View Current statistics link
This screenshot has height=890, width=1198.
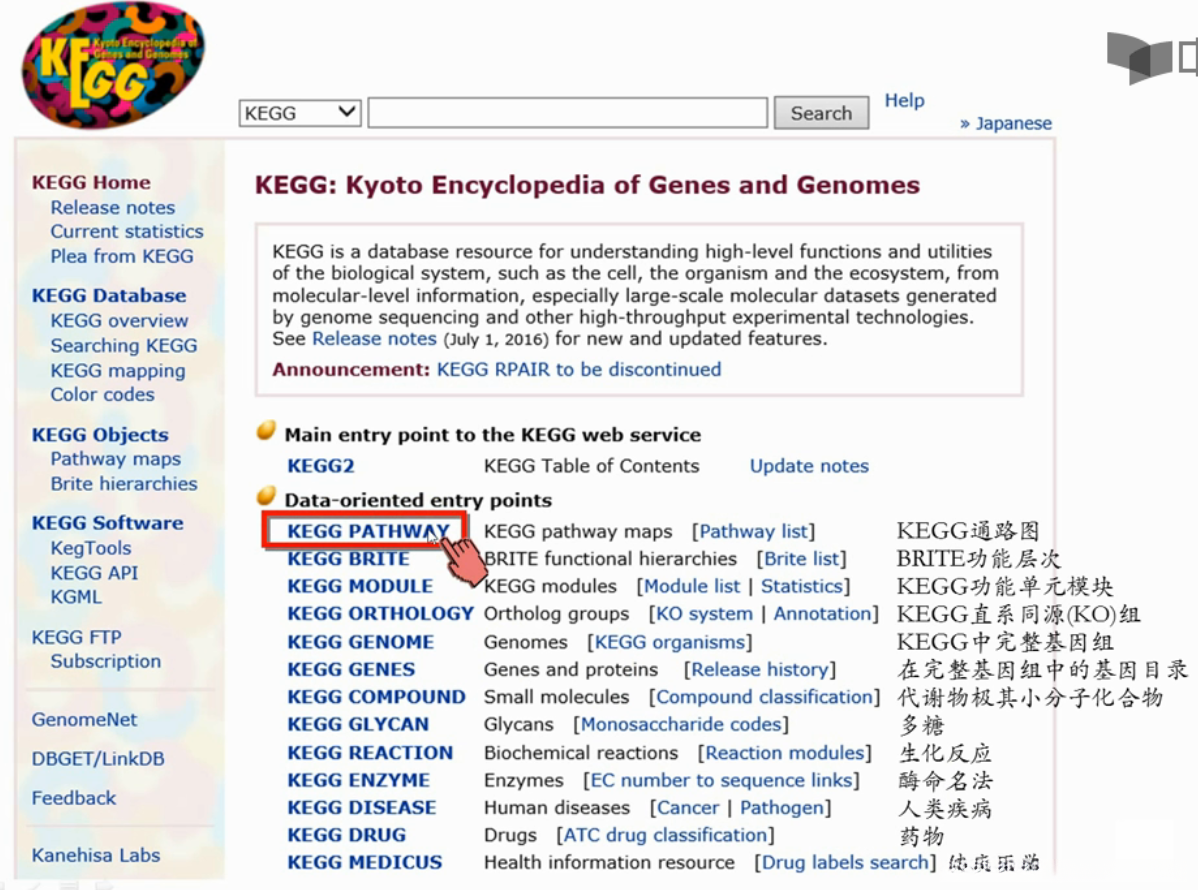point(127,231)
